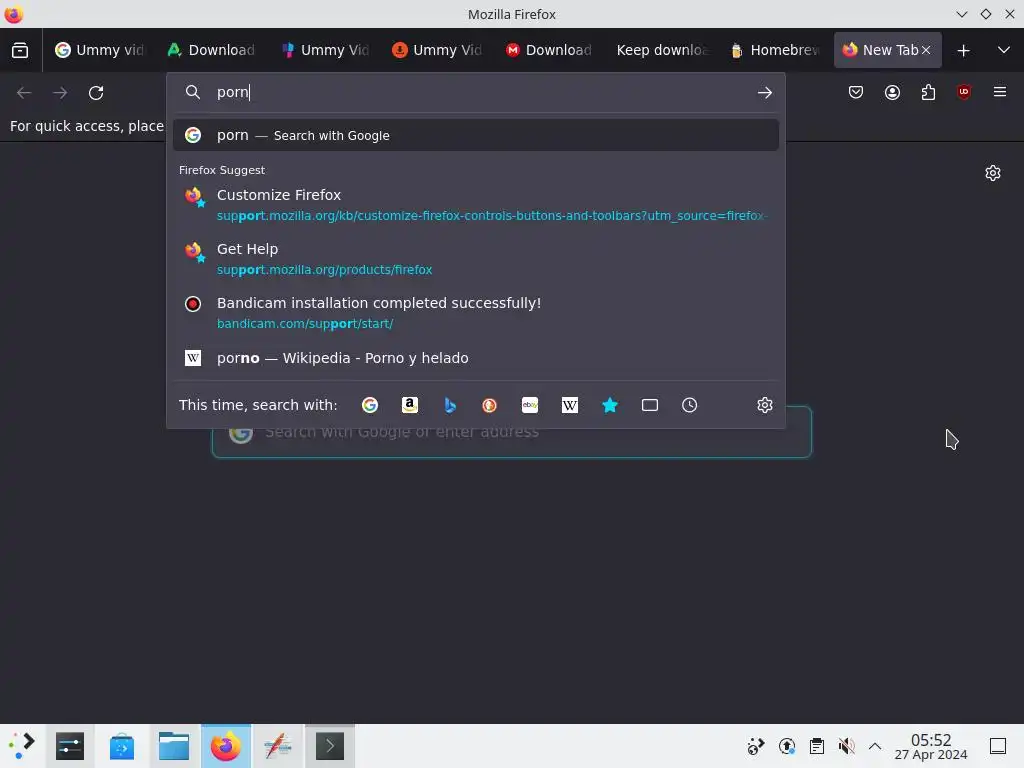Open Get Help support suggestion
Image resolution: width=1024 pixels, height=768 pixels.
[475, 259]
